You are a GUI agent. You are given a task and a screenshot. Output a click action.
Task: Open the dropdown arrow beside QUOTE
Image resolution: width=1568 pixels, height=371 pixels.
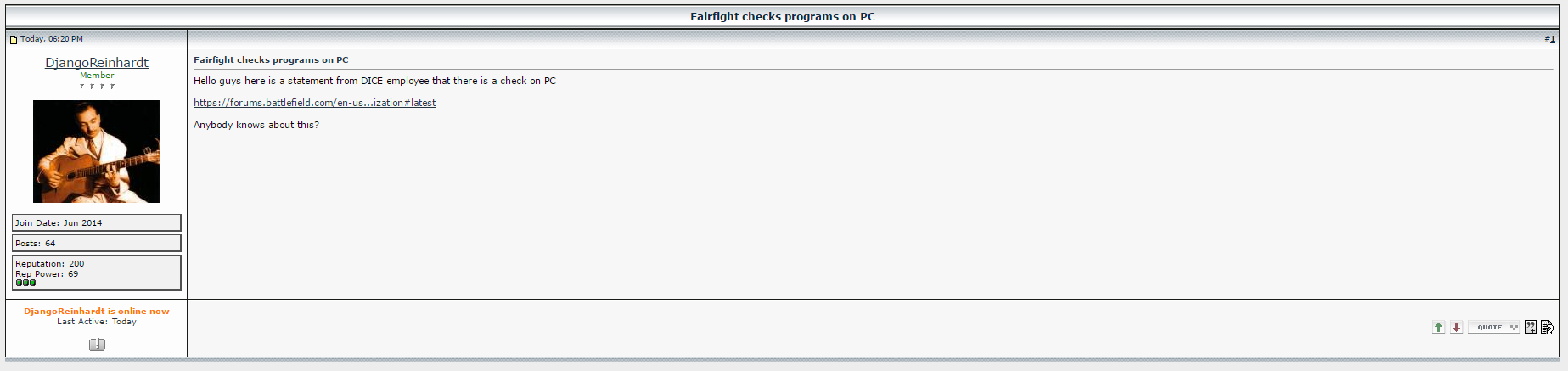click(1514, 327)
